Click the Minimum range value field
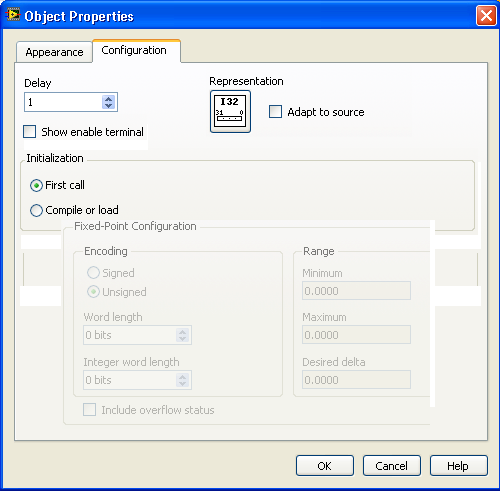 pos(356,291)
